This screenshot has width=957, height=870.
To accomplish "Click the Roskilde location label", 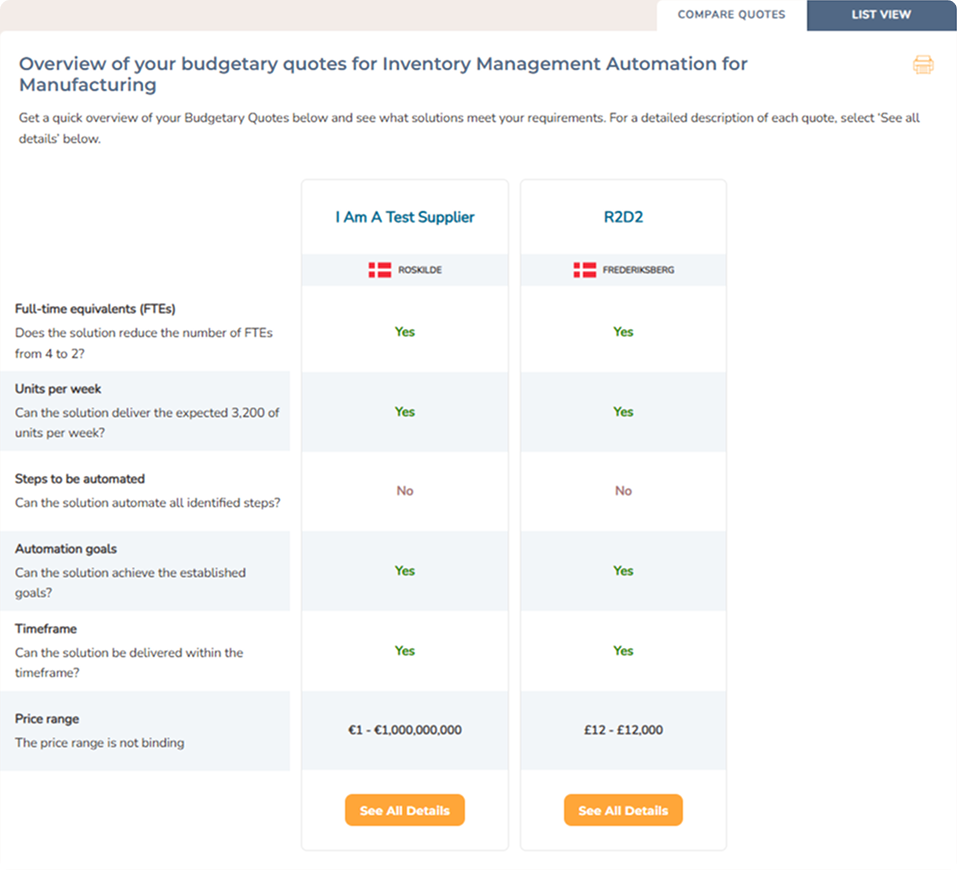I will pyautogui.click(x=419, y=270).
